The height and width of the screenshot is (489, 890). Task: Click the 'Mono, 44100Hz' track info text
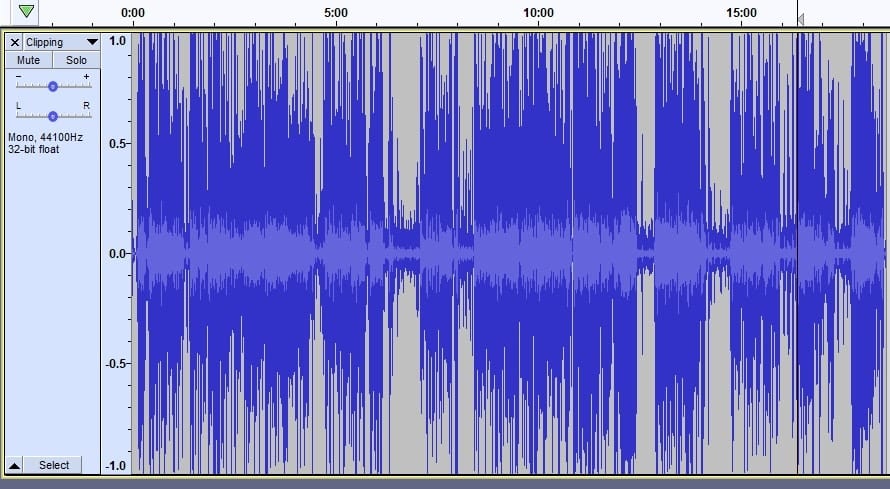pos(45,137)
